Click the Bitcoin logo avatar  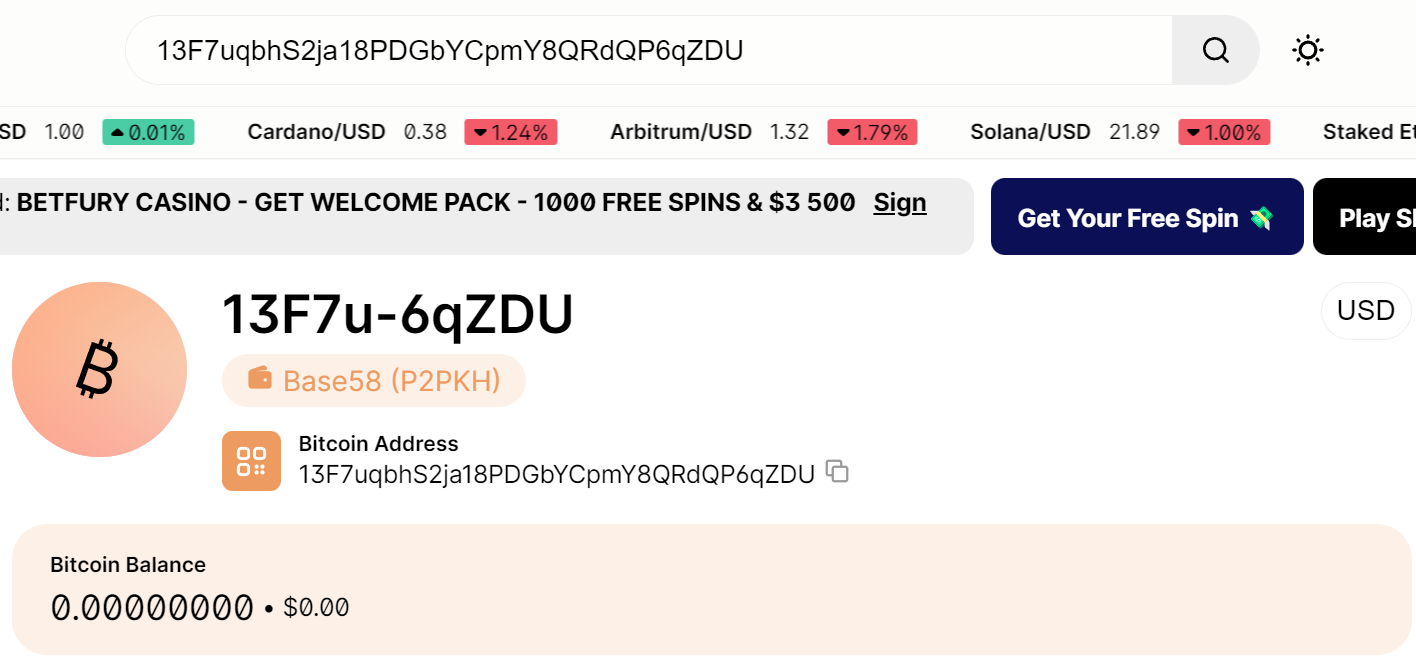(99, 369)
